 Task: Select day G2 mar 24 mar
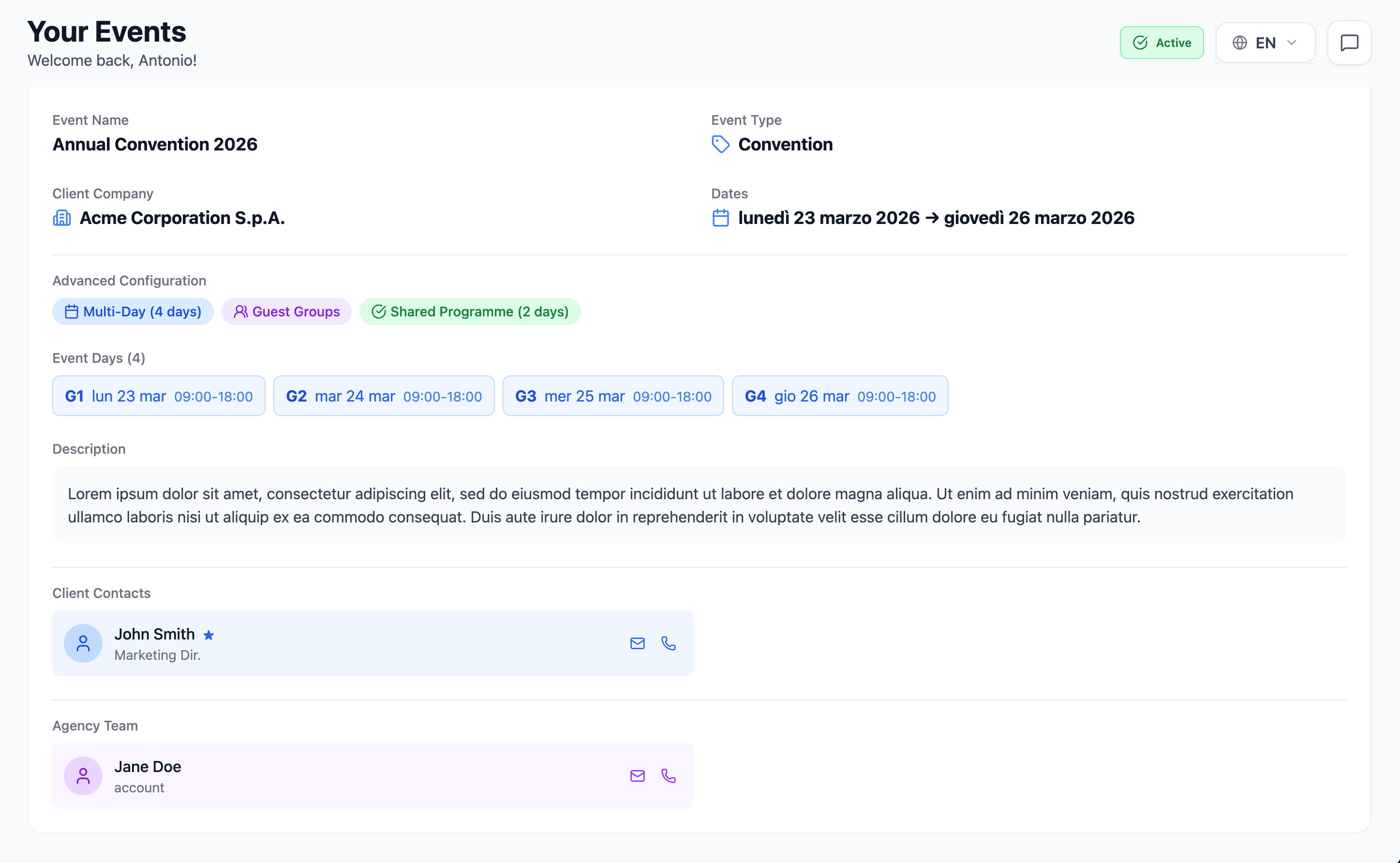[x=384, y=396]
